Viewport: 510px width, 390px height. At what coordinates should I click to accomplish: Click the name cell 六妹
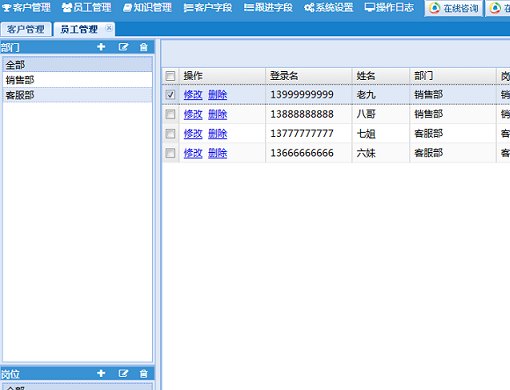tap(380, 153)
